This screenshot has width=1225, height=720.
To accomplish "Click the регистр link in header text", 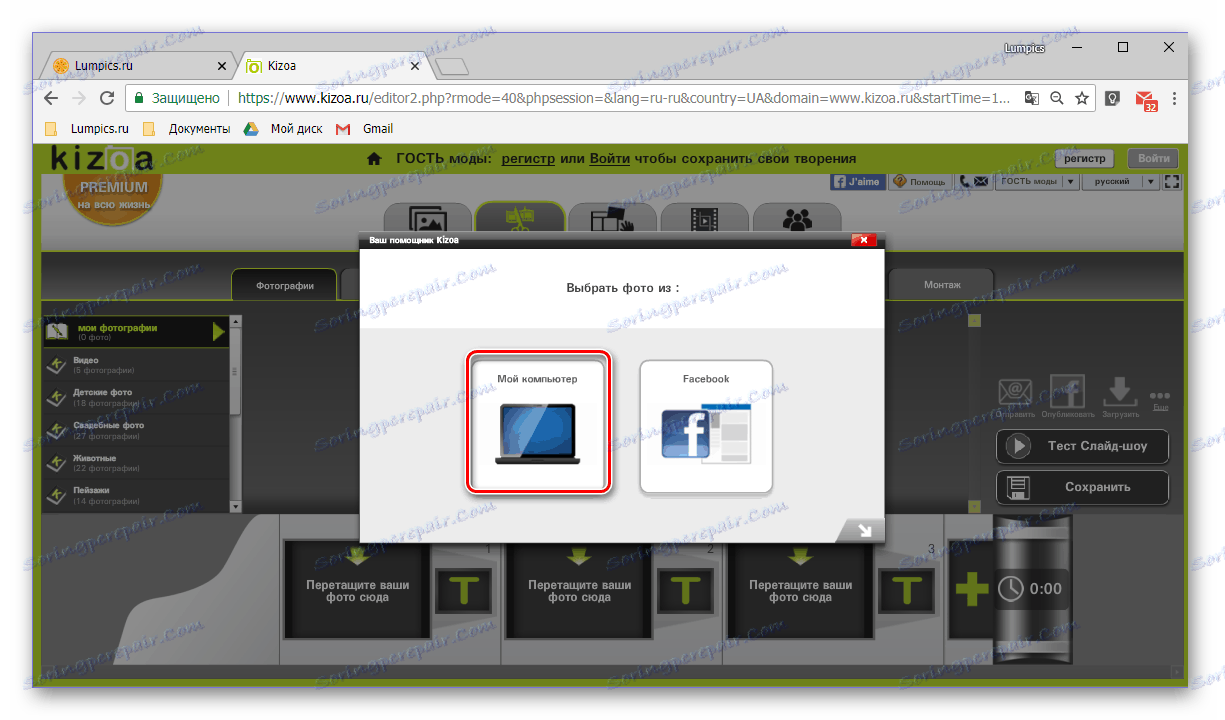I will (x=529, y=158).
